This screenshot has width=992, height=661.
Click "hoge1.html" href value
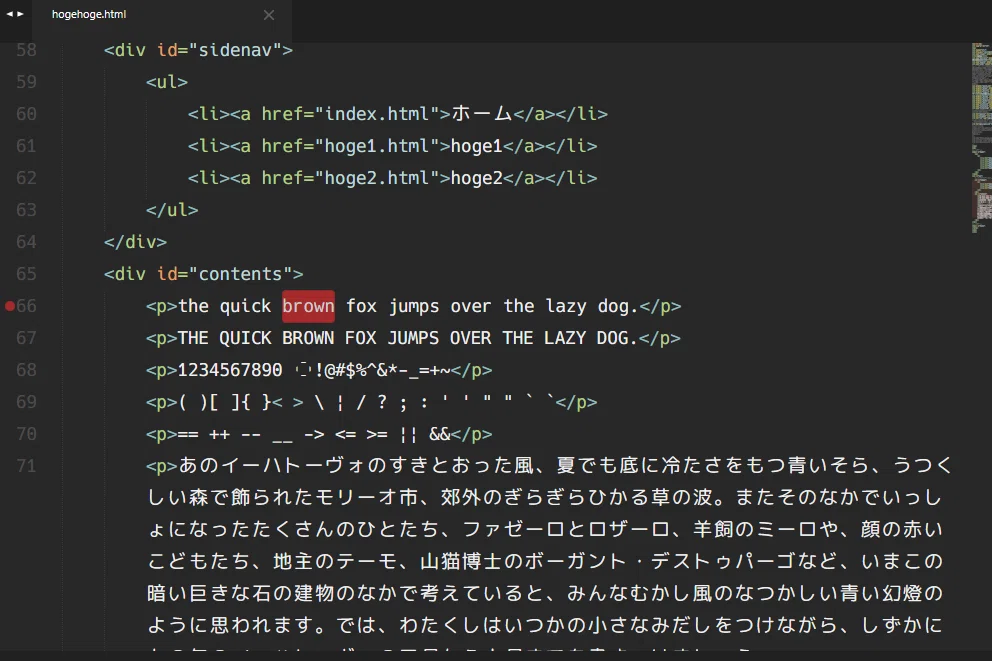coord(377,146)
